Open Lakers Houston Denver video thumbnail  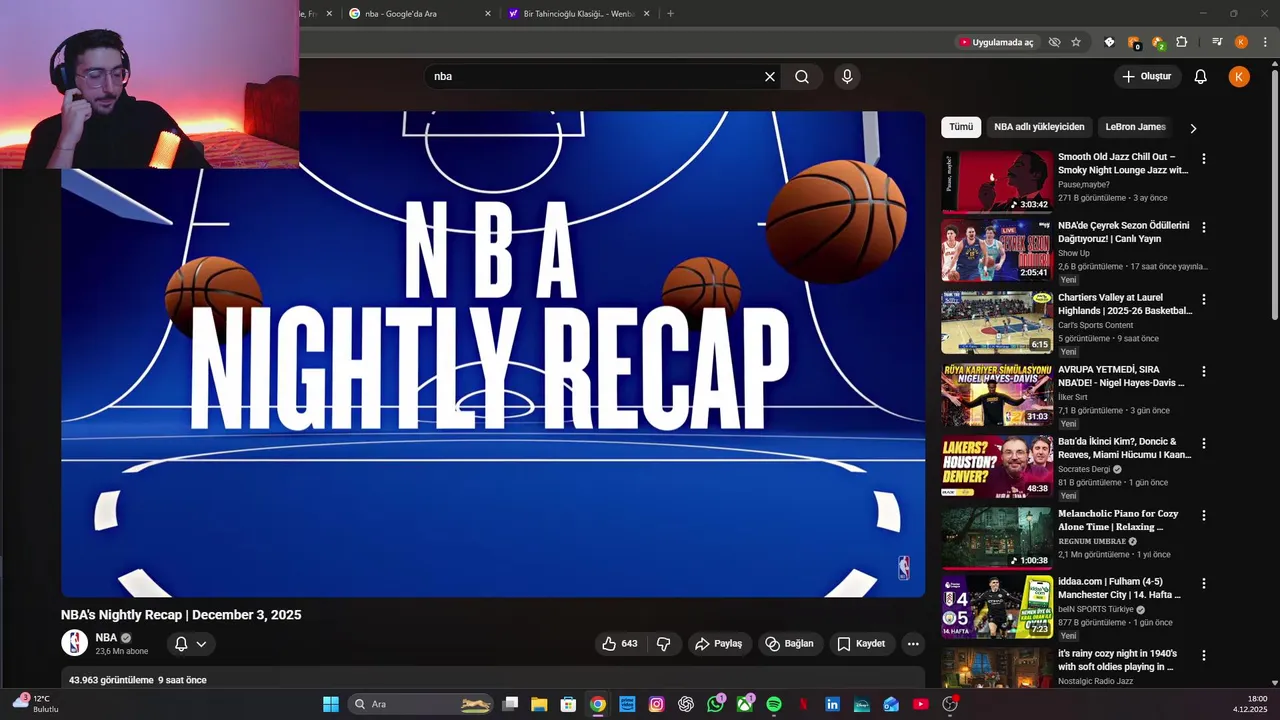coord(997,466)
